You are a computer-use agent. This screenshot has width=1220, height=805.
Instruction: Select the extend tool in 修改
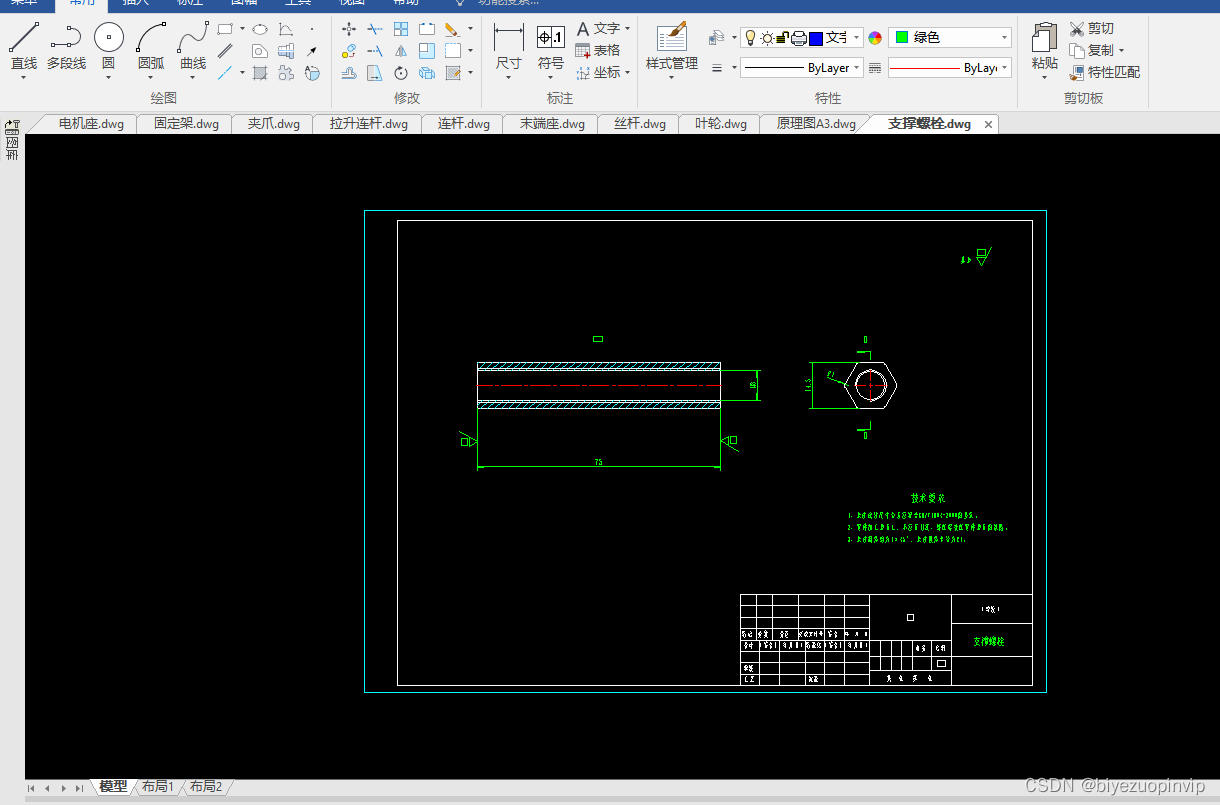pos(375,51)
